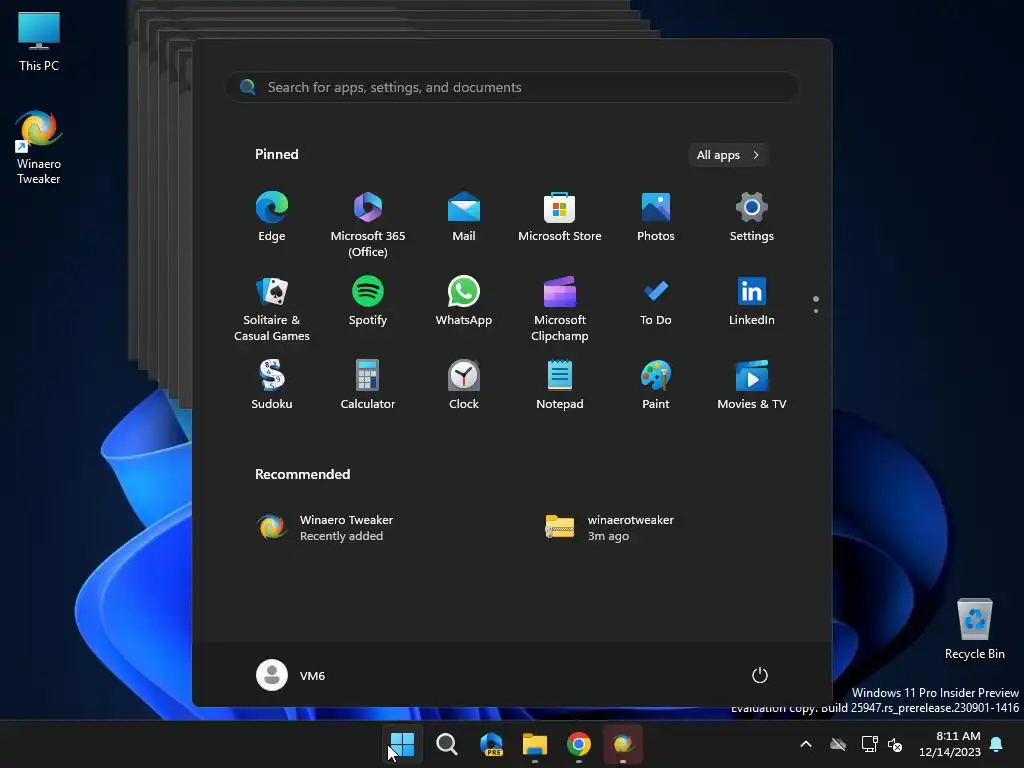
Task: Launch Solitaire & Casual Games
Action: point(272,308)
